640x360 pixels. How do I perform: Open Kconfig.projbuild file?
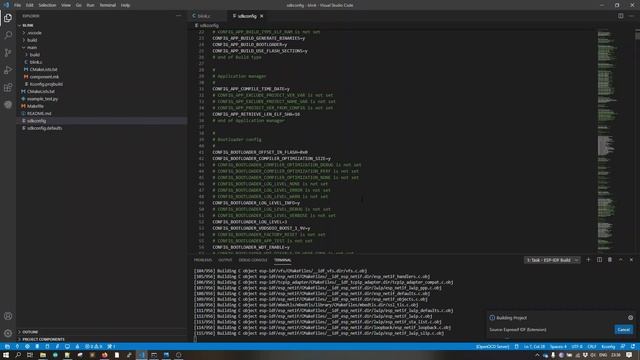point(102,84)
